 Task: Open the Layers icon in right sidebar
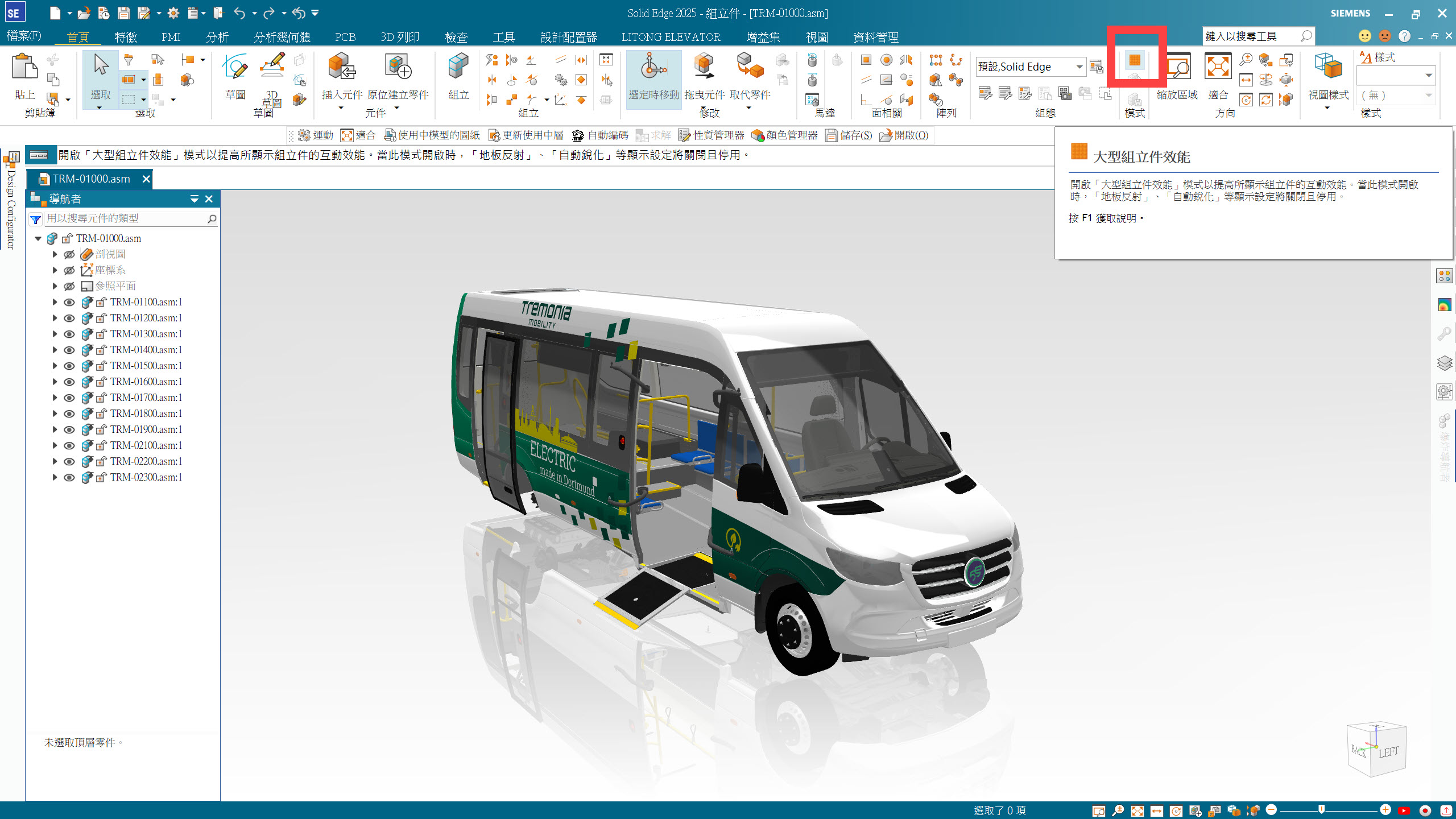(x=1444, y=362)
